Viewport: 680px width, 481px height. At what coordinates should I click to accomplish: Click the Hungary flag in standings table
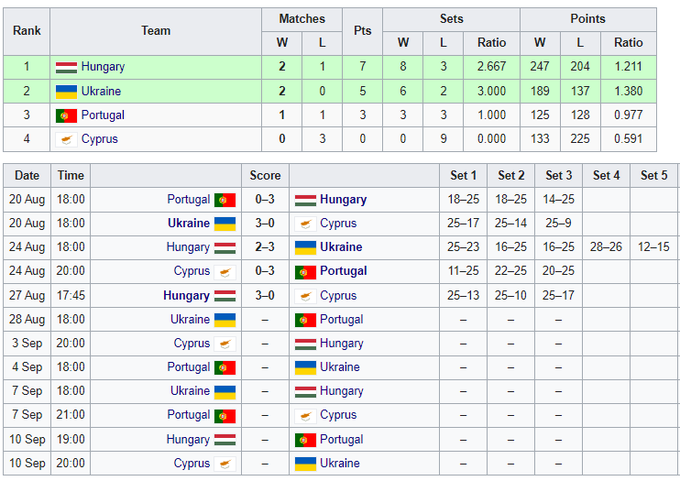pyautogui.click(x=66, y=67)
